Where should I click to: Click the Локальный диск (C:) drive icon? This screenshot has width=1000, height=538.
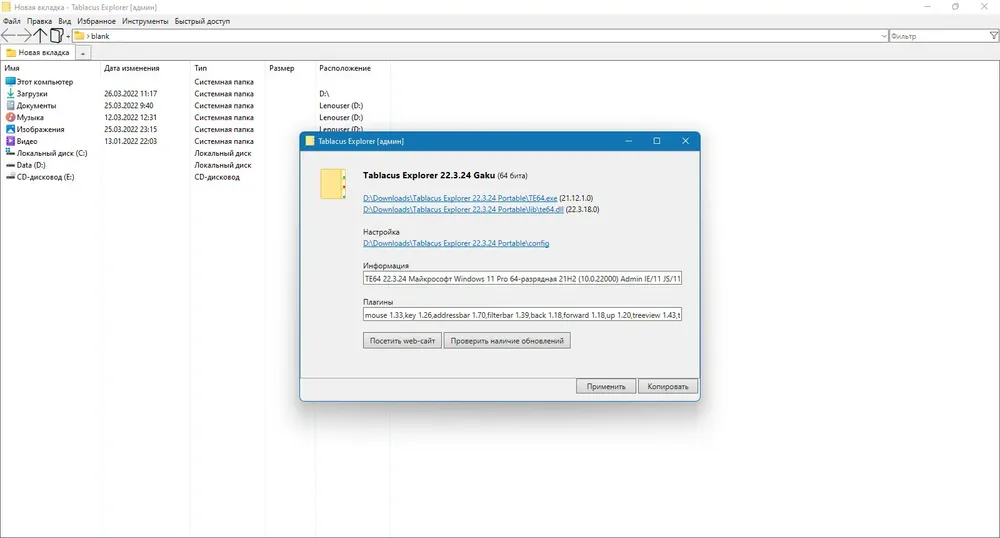click(x=10, y=153)
